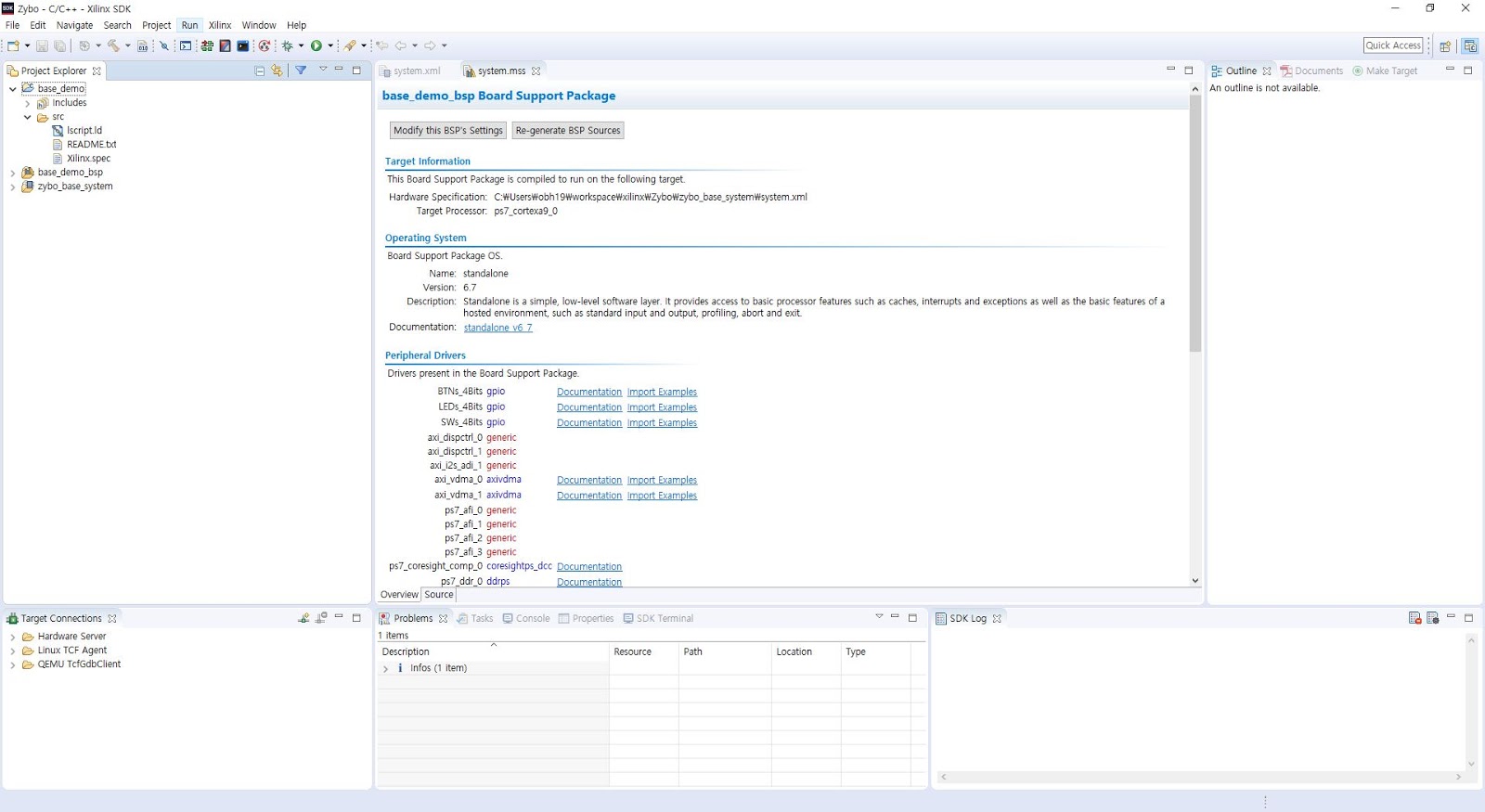Image resolution: width=1485 pixels, height=812 pixels.
Task: Click the Save All toolbar icon
Action: click(x=59, y=45)
